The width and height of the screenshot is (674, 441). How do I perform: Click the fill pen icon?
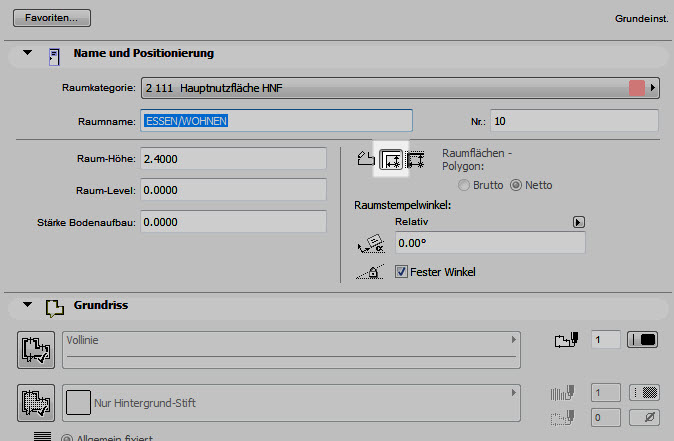[563, 392]
